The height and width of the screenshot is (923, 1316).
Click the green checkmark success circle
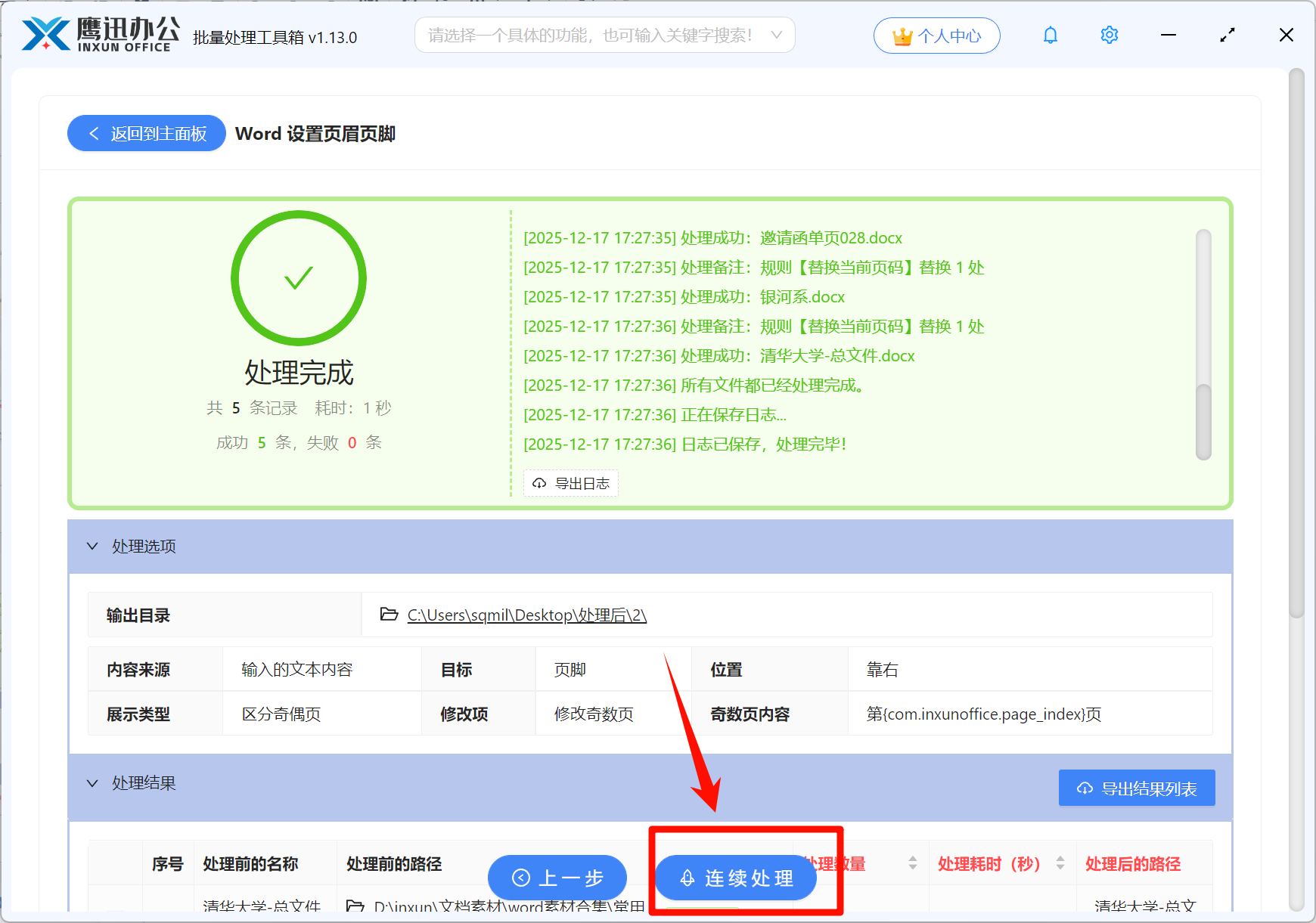coord(299,278)
